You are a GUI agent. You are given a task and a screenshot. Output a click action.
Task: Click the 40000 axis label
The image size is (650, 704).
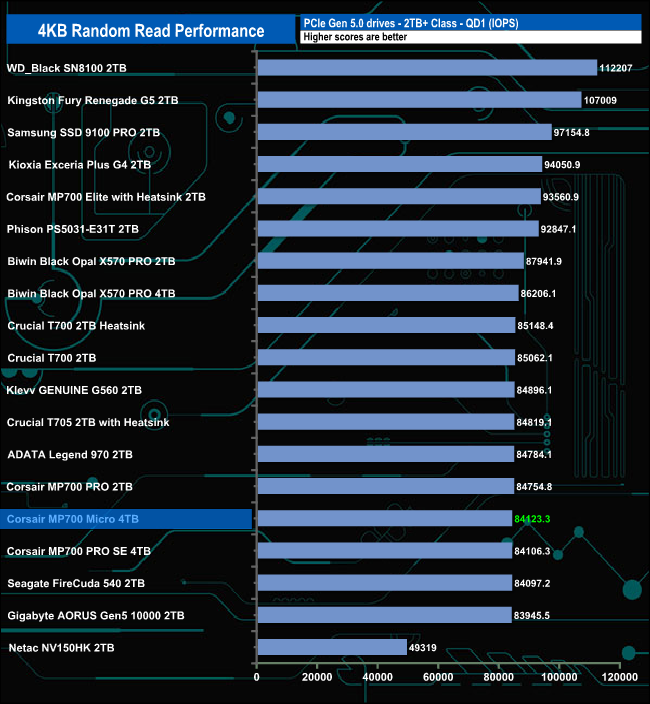[378, 677]
